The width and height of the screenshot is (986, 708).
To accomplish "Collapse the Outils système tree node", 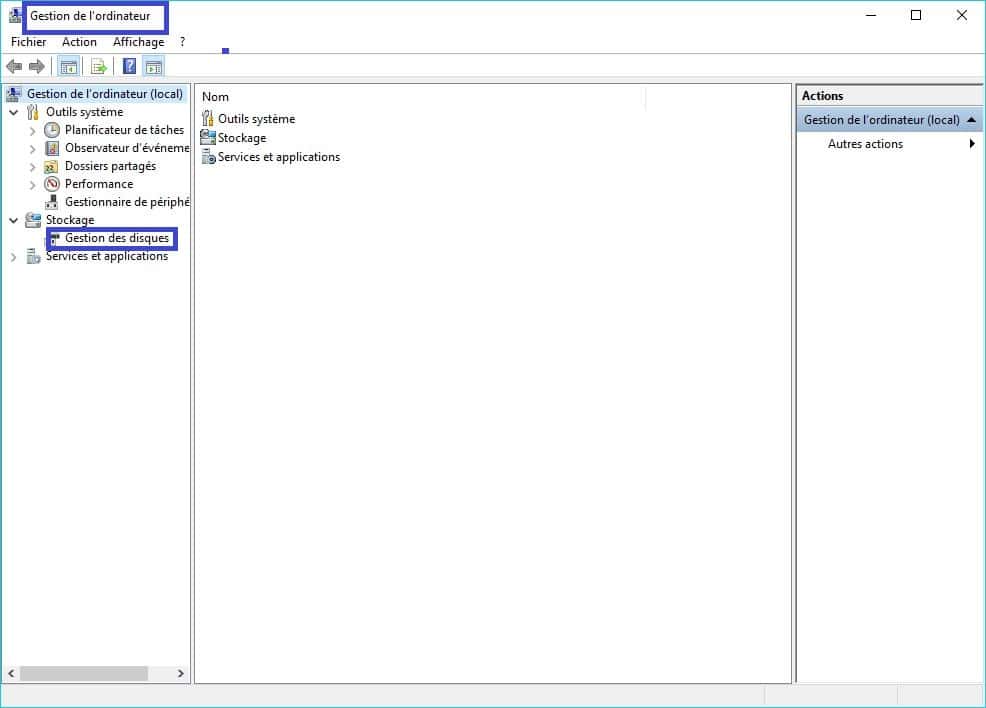I will (14, 113).
